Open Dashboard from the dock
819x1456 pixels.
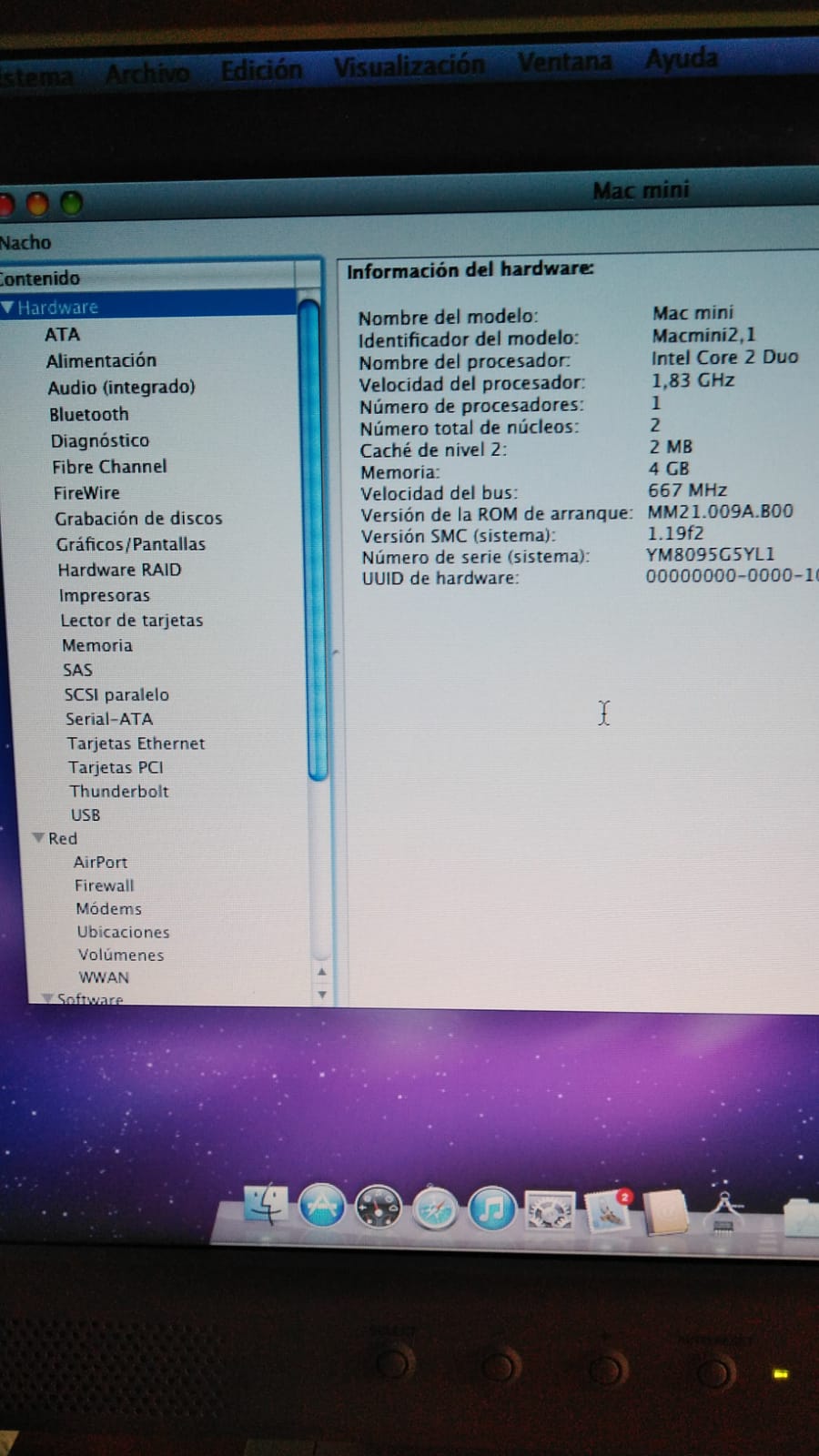coord(379,1208)
